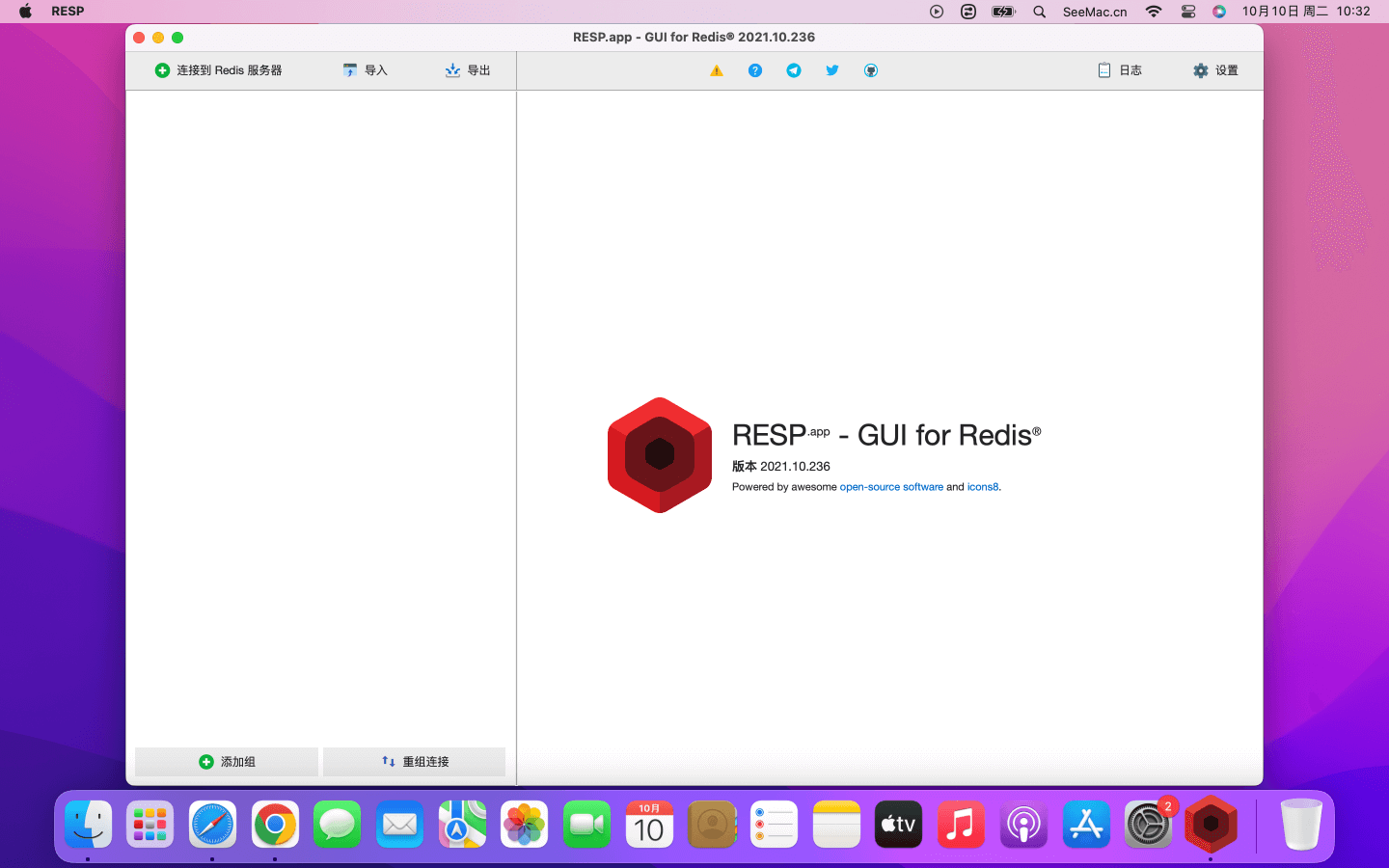Click the date and time 10:32

point(1306,12)
